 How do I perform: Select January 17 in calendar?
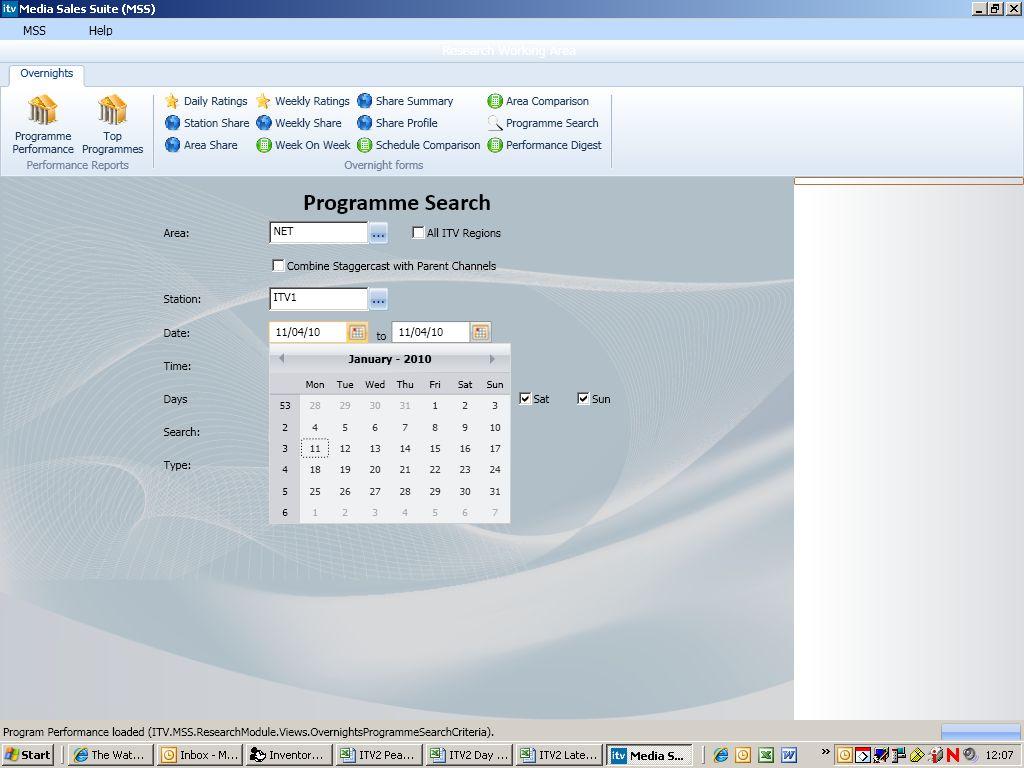(495, 449)
